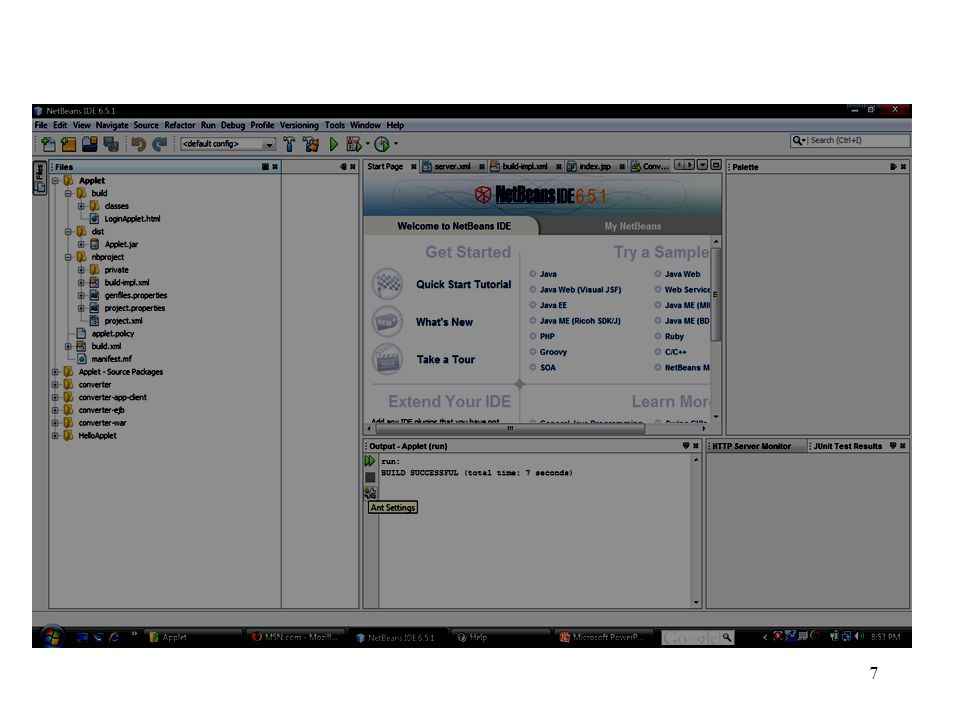The image size is (960, 720).
Task: Open the Versioning menu
Action: (299, 125)
